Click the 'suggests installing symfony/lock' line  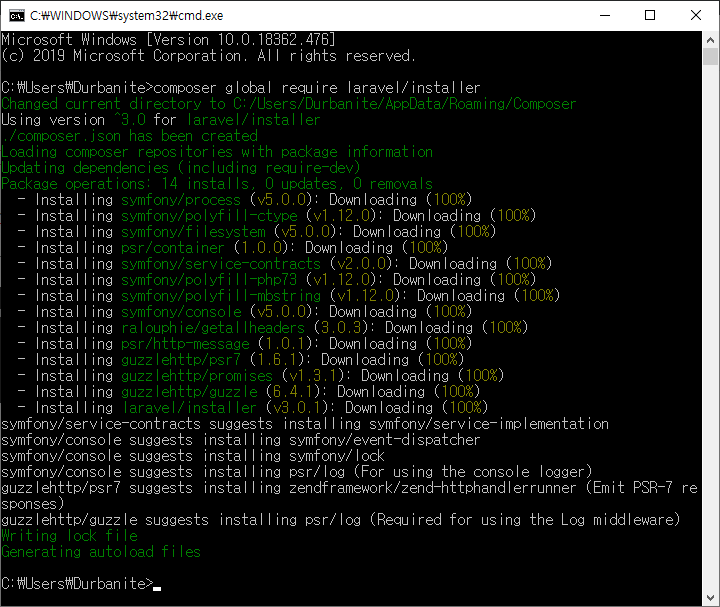193,455
